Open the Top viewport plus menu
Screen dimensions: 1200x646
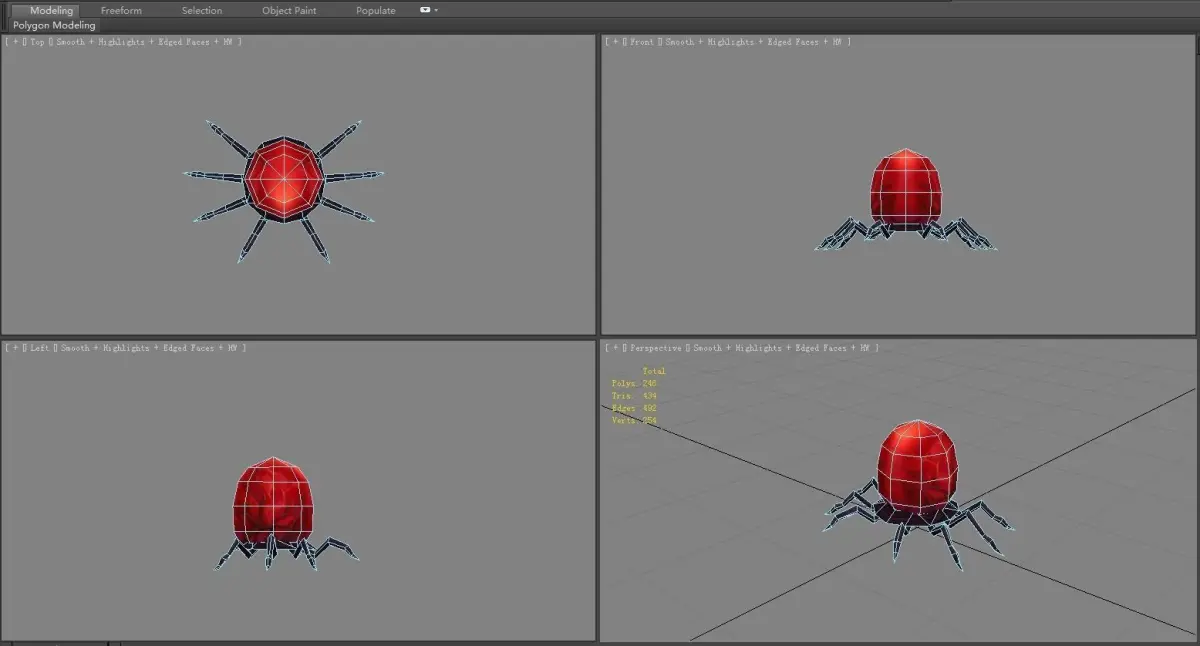point(15,42)
